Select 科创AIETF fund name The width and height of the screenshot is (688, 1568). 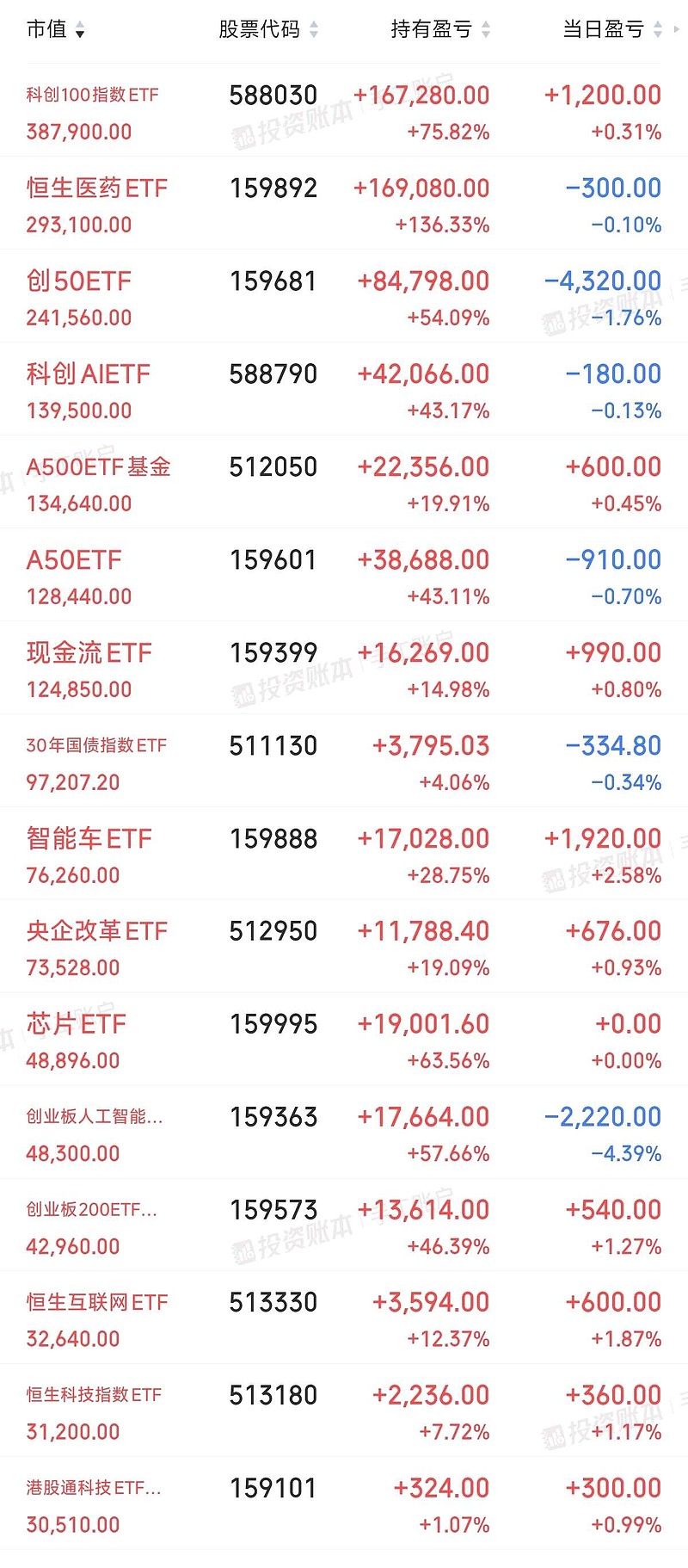pyautogui.click(x=88, y=373)
